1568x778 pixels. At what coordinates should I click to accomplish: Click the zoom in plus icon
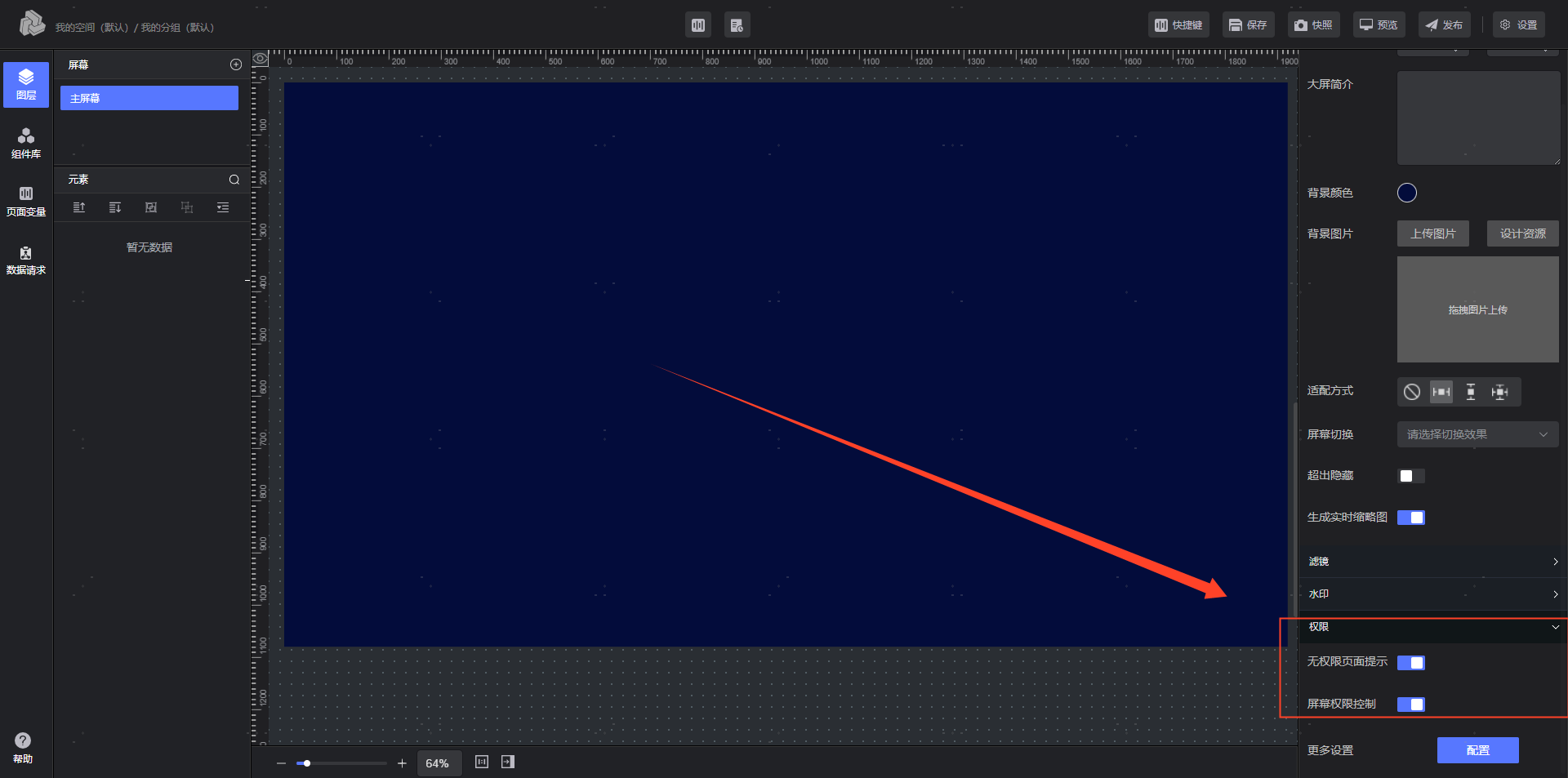point(402,763)
